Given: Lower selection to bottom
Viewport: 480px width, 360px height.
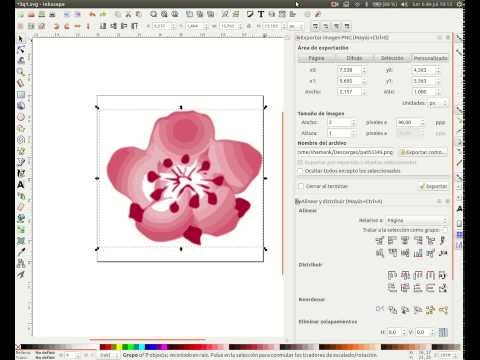Looking at the screenshot, I should pos(103,26).
